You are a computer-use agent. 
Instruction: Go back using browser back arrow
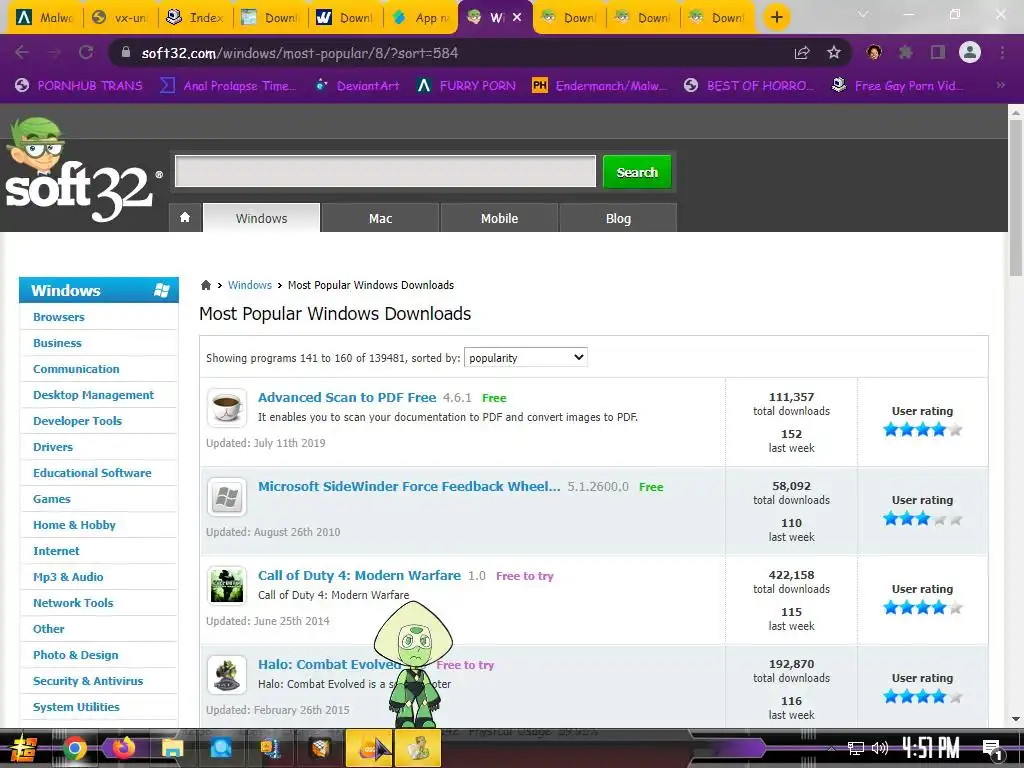(x=22, y=53)
